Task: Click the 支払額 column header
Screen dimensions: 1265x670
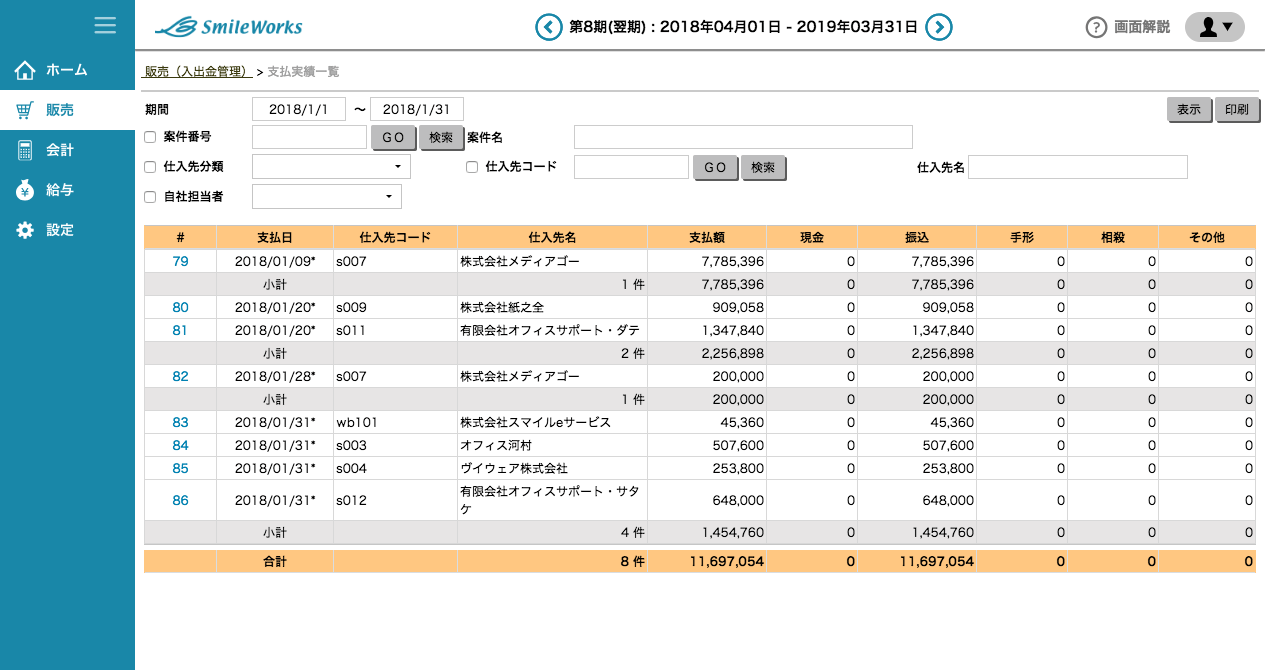Action: tap(707, 237)
